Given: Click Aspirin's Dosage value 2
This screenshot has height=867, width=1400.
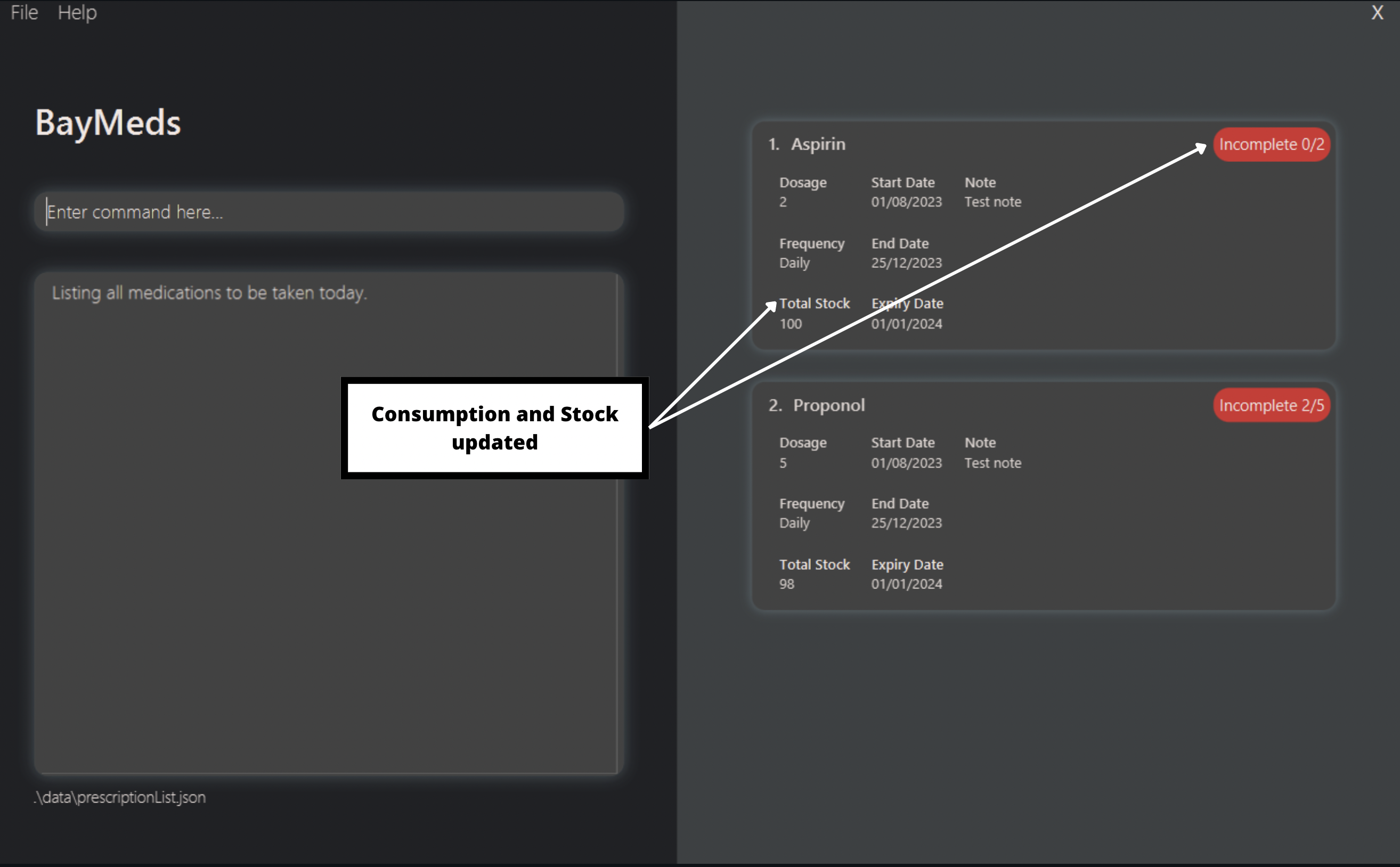Looking at the screenshot, I should tap(783, 202).
